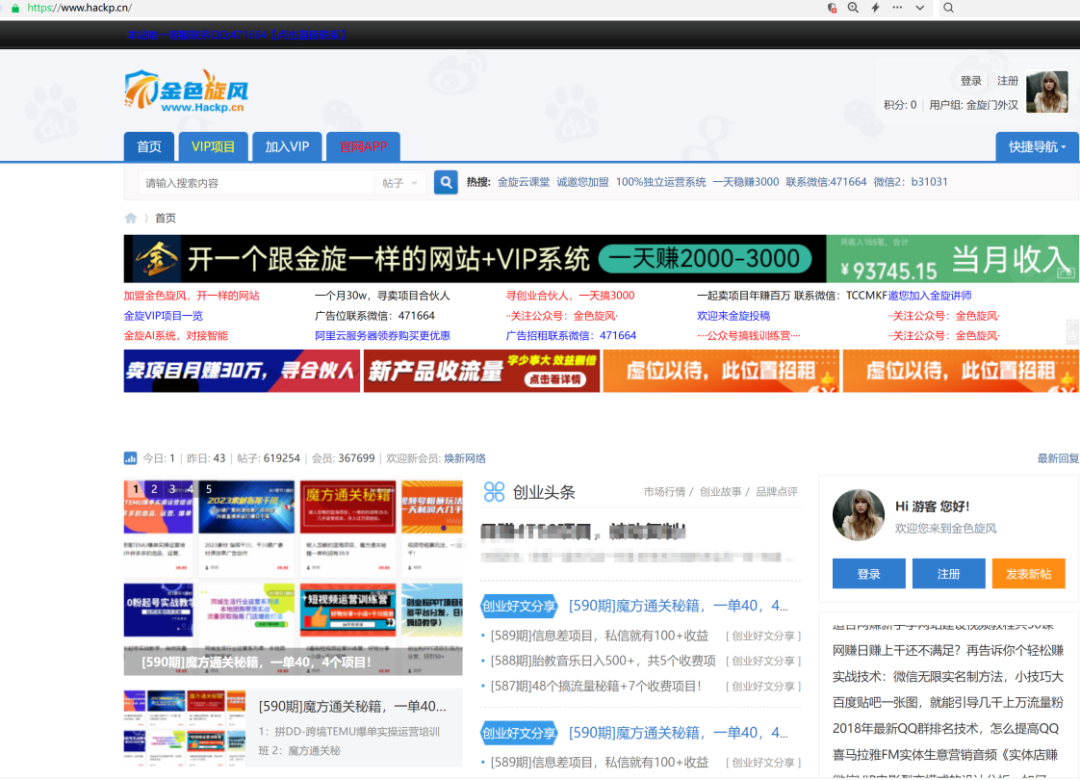Click the browser search magnifier icon

tap(948, 8)
